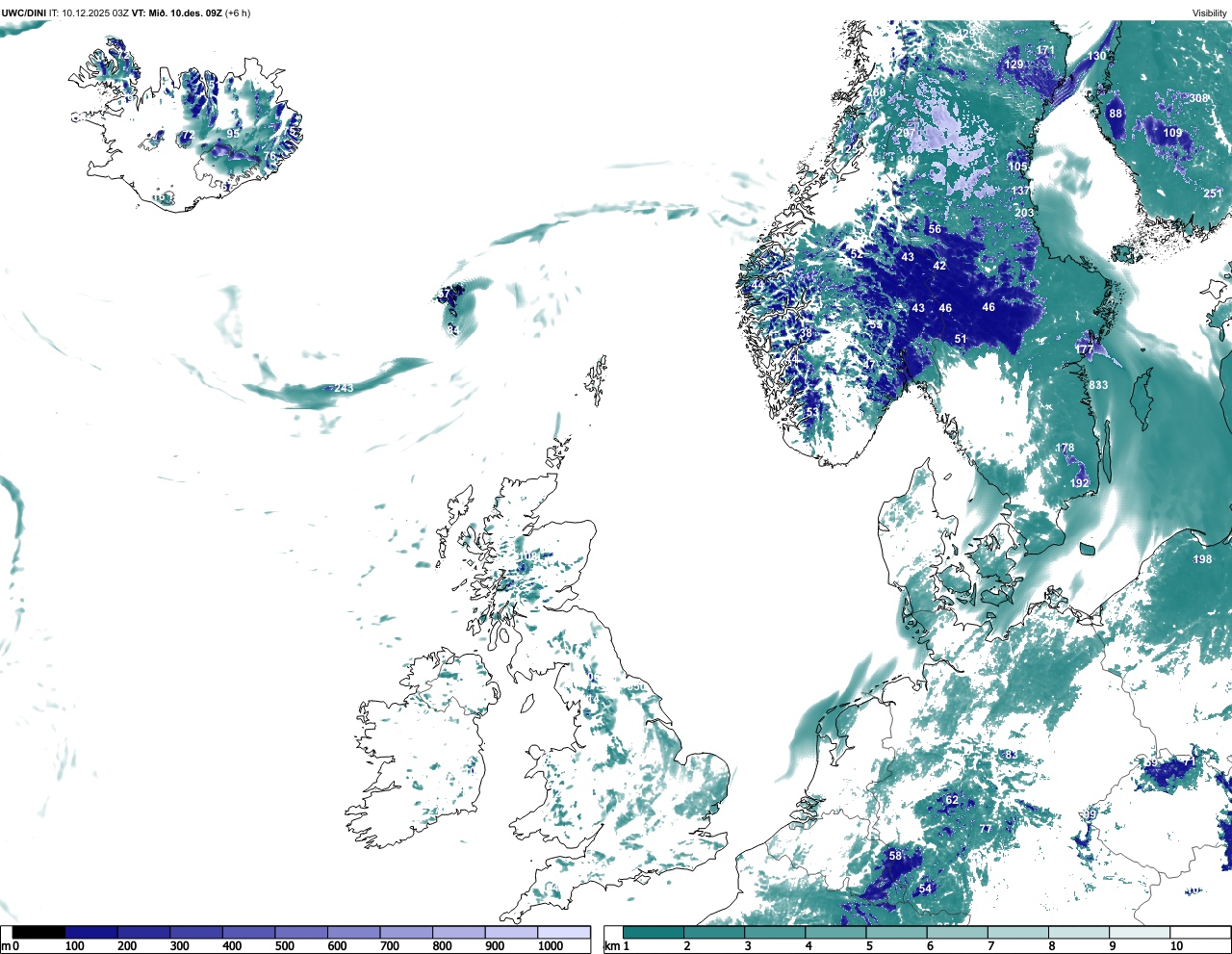
Task: Click the '243' visibility value over the Atlantic
Action: [x=344, y=388]
